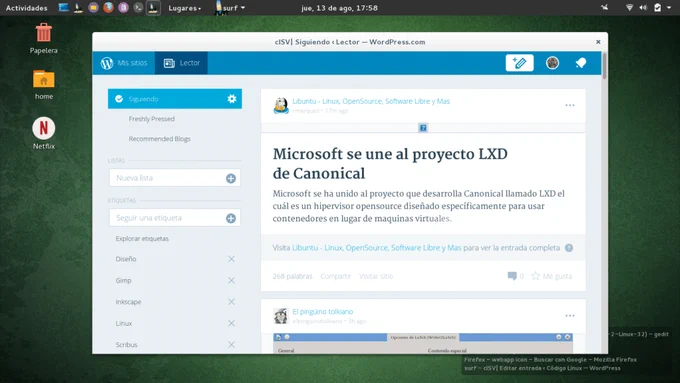The image size is (680, 383).
Task: Select the Firefox entry in the window list
Action: [x=550, y=360]
